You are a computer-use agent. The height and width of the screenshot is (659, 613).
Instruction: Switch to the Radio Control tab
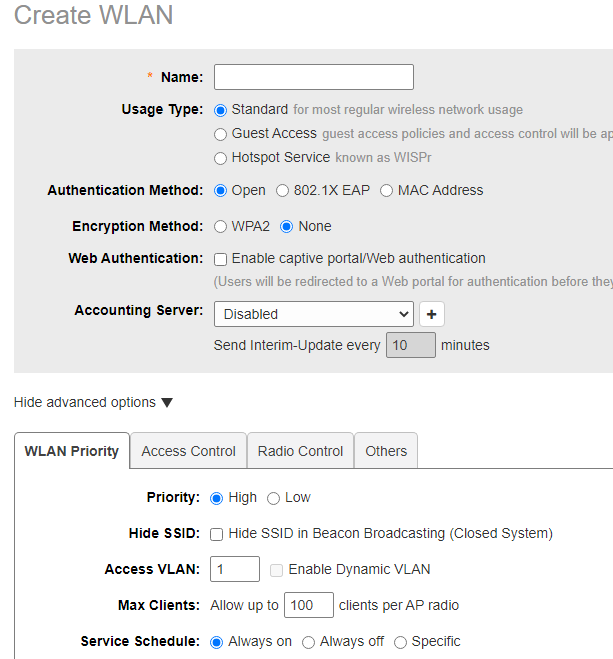pos(300,451)
